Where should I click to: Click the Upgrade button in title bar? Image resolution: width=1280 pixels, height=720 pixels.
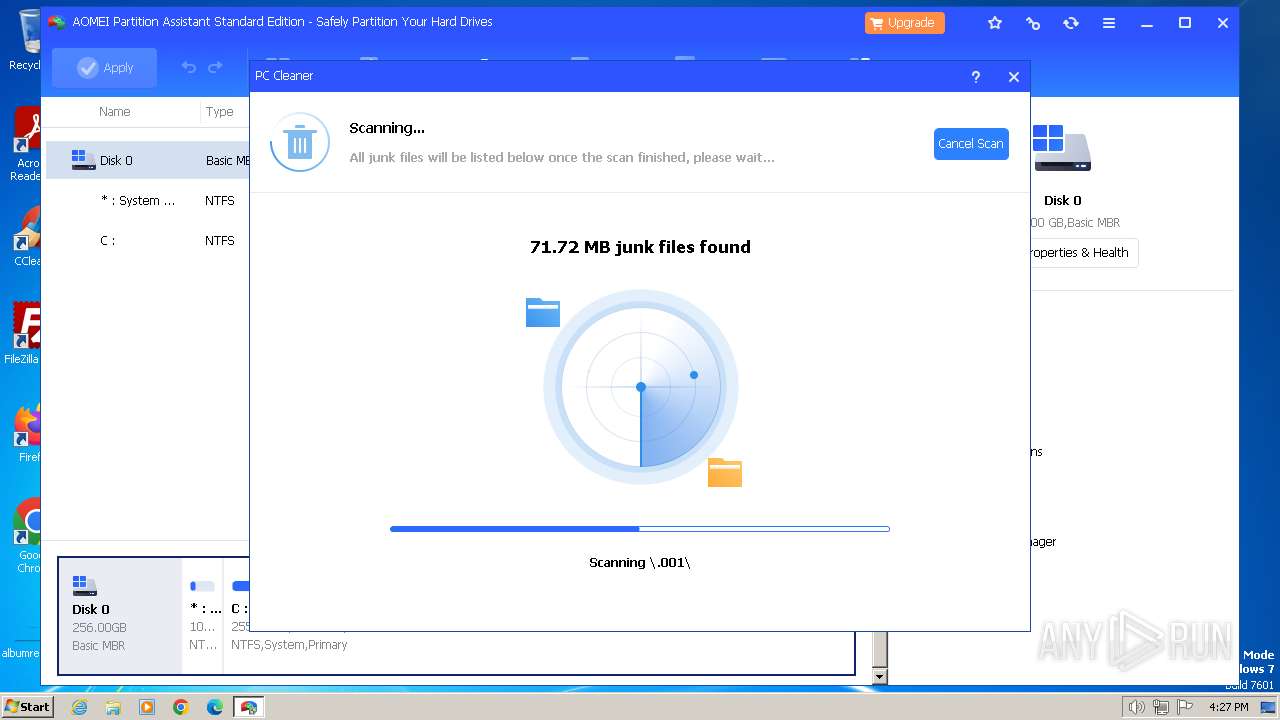click(905, 23)
